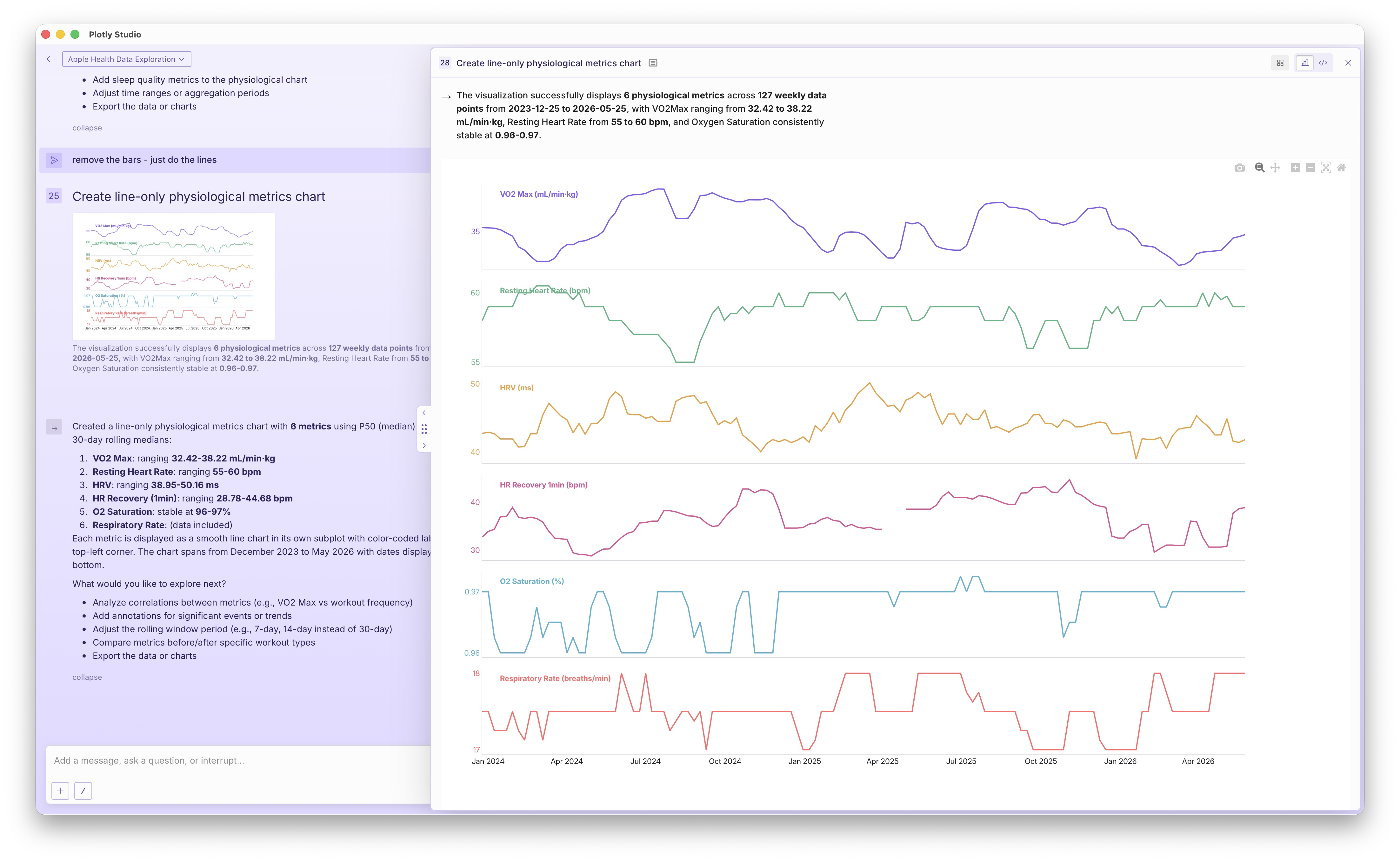Click the step 28 number badge
Viewport: 1400px width, 862px height.
[x=445, y=63]
